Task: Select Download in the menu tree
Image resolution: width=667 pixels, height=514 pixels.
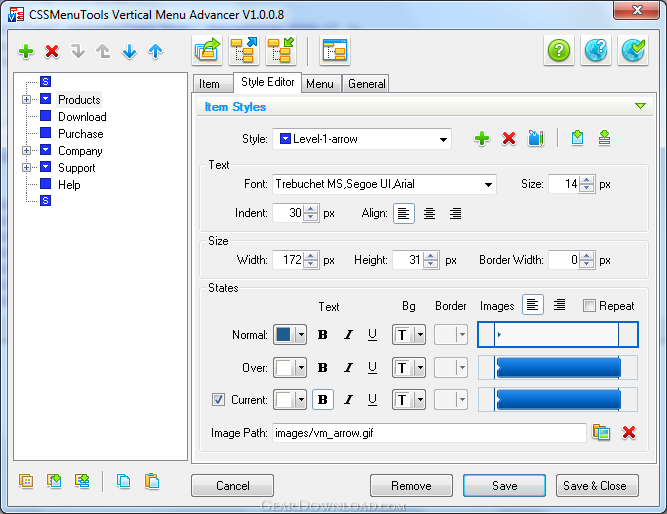Action: [82, 117]
